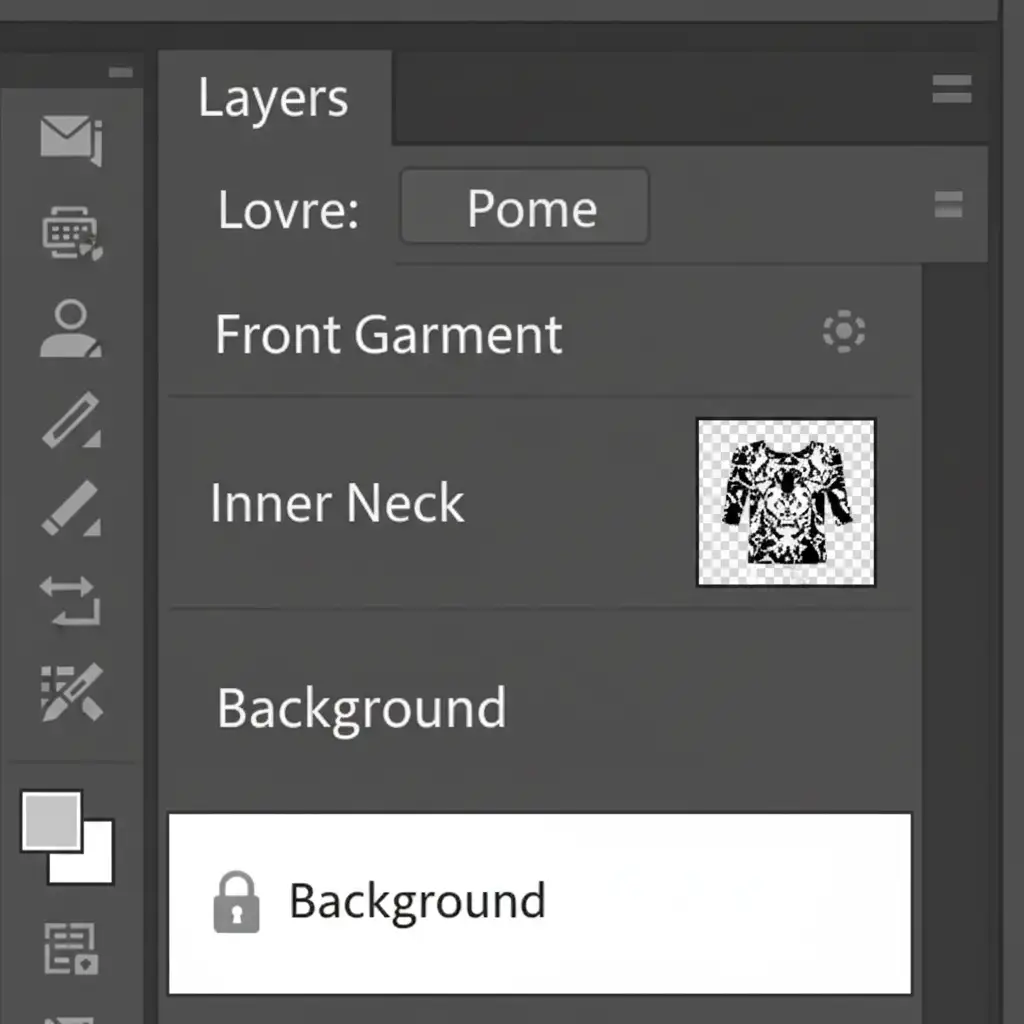Open the Pome dropdown

[x=525, y=208]
